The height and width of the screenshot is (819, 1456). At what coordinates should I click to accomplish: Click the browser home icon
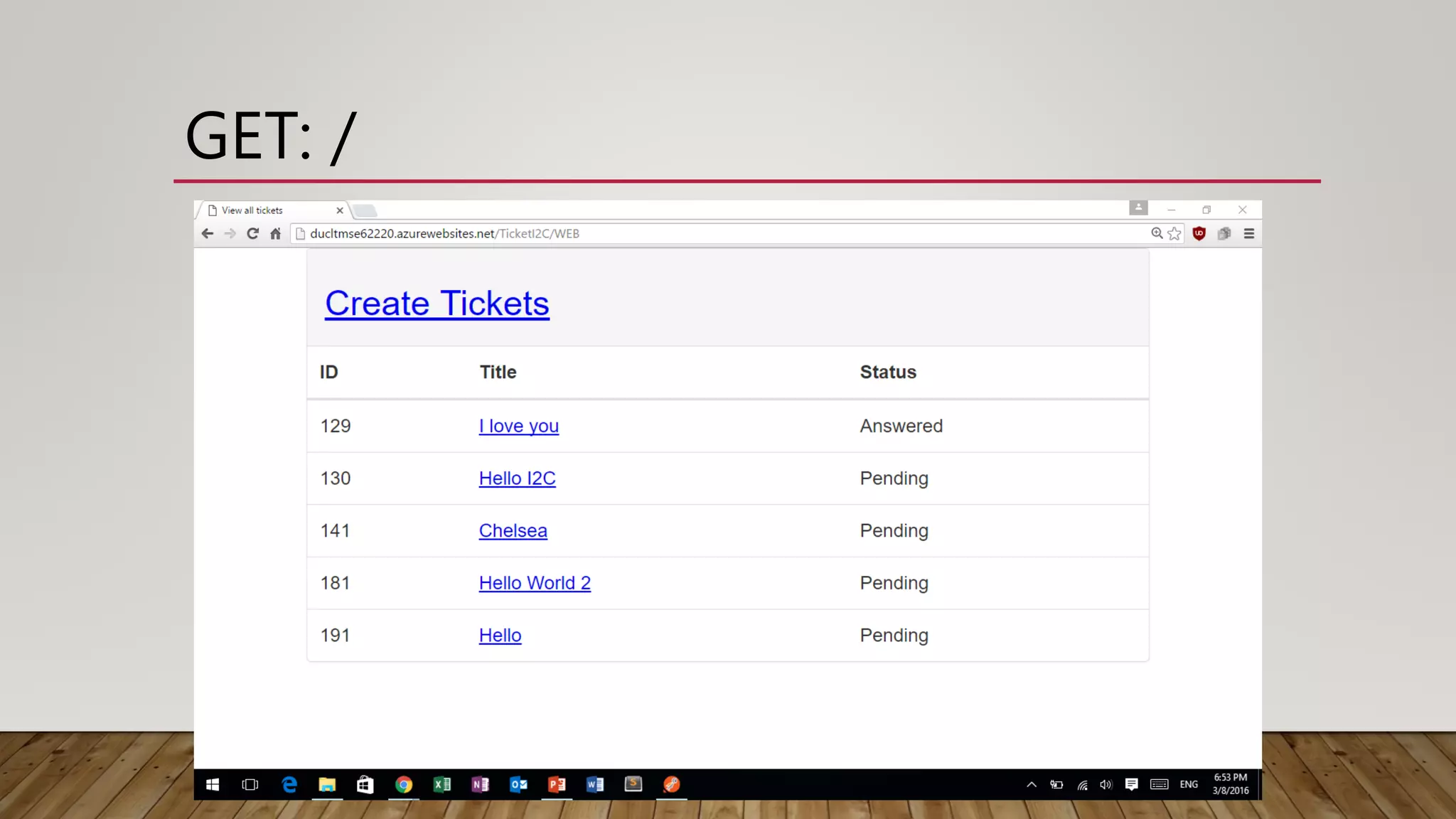(275, 233)
